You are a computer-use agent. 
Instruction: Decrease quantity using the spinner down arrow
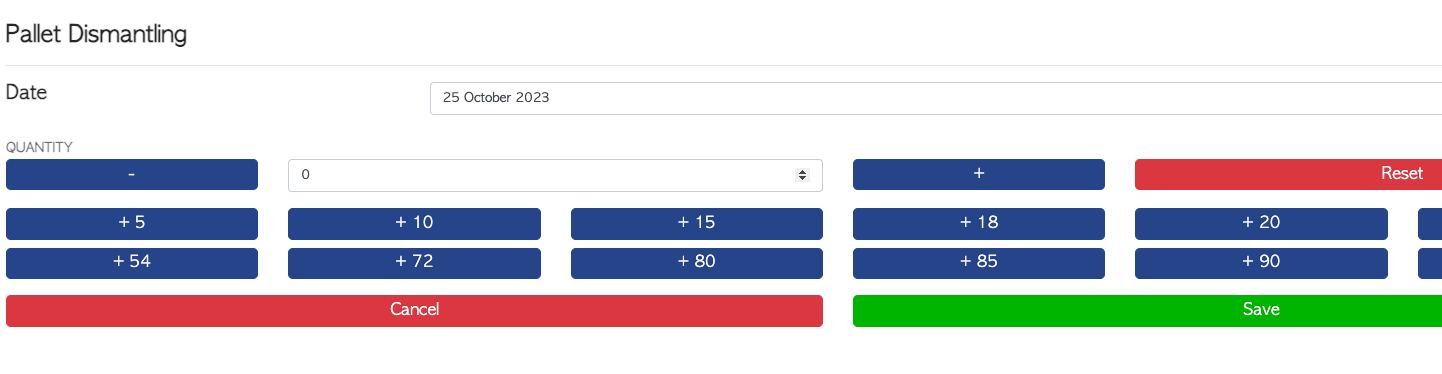802,178
